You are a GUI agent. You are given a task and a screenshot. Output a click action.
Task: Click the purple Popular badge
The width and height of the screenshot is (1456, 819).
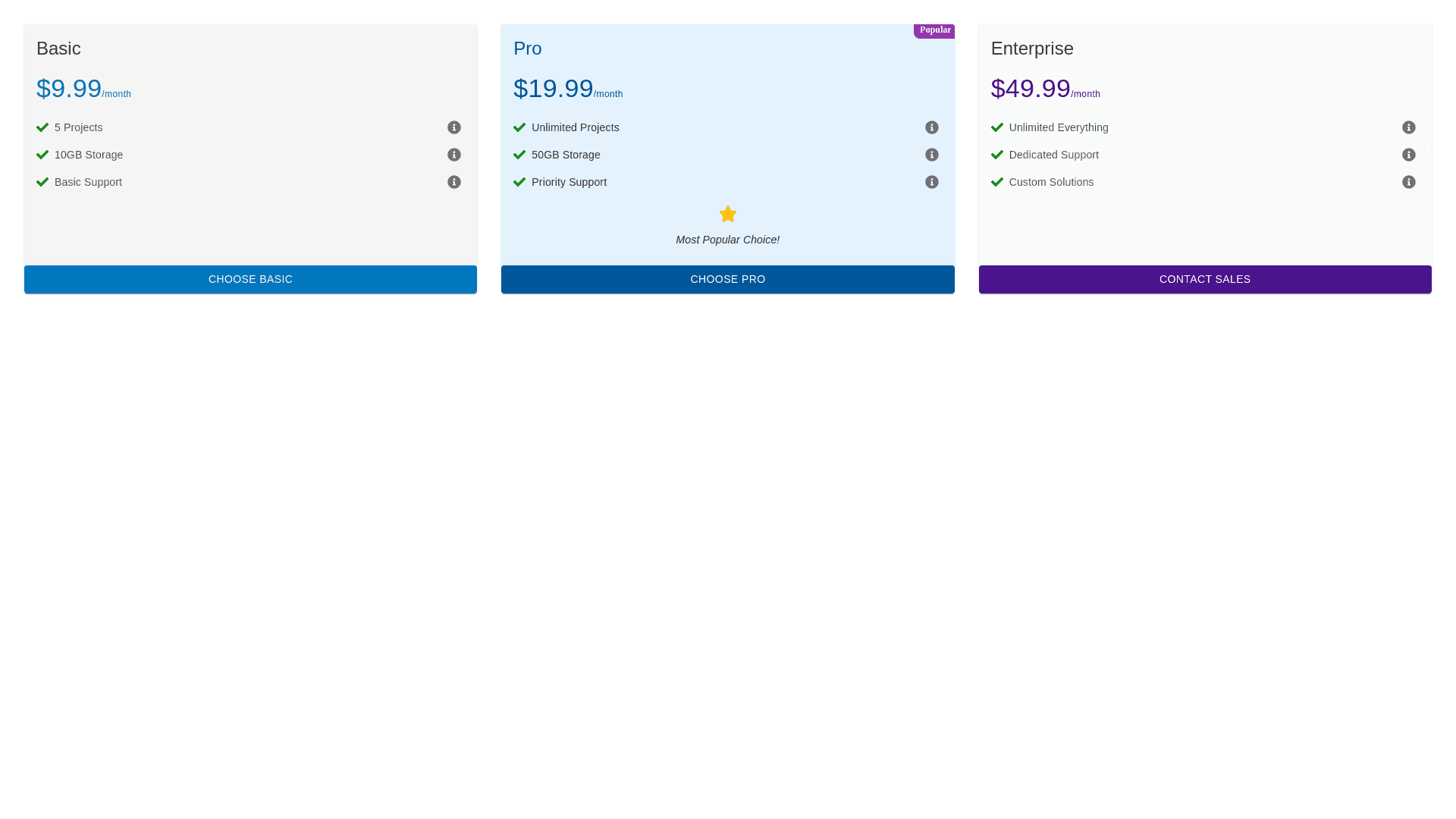[934, 30]
